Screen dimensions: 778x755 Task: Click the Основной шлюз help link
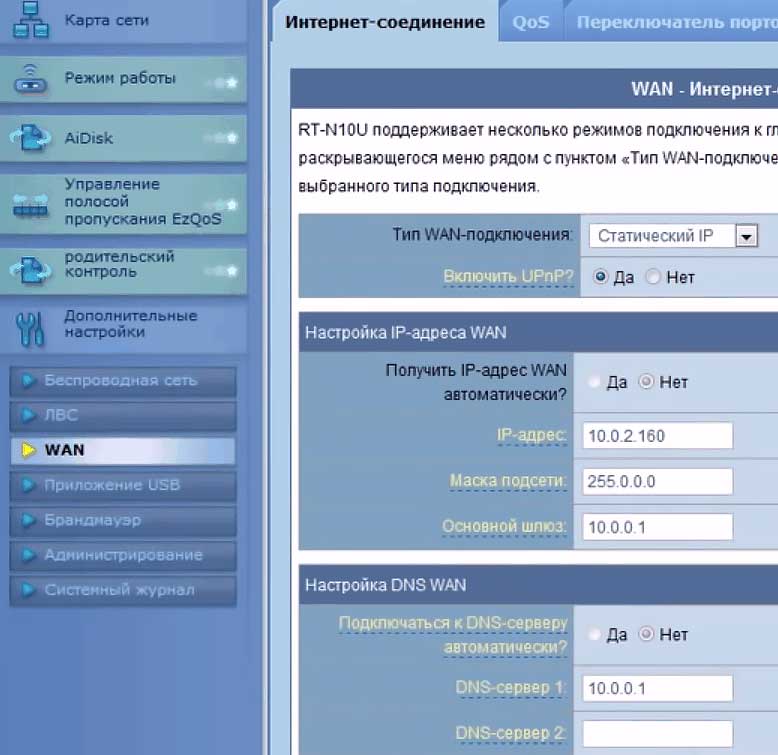(504, 526)
